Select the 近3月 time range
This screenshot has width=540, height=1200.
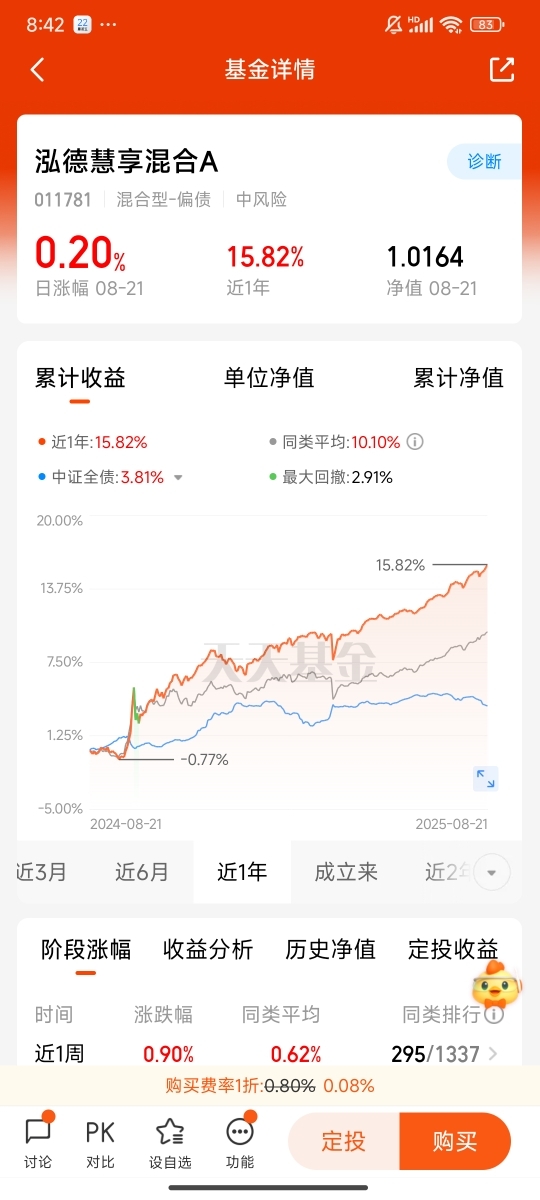click(42, 872)
